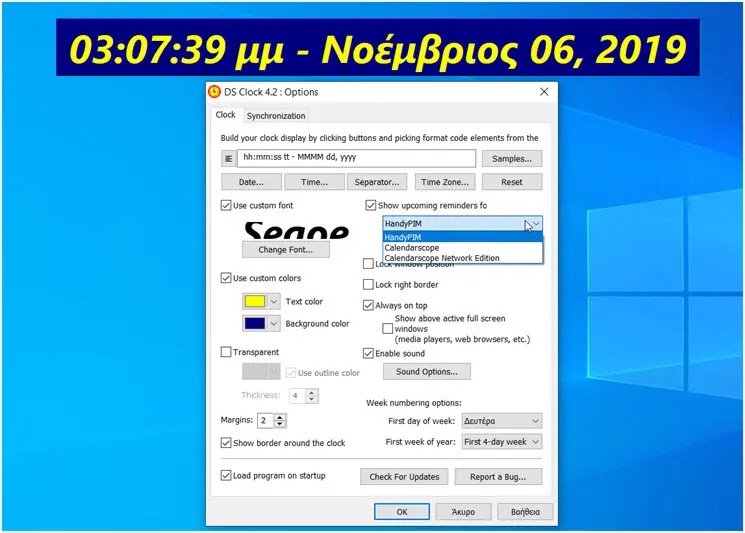The width and height of the screenshot is (745, 533).
Task: Click the DS Clock app icon in title bar
Action: [215, 92]
